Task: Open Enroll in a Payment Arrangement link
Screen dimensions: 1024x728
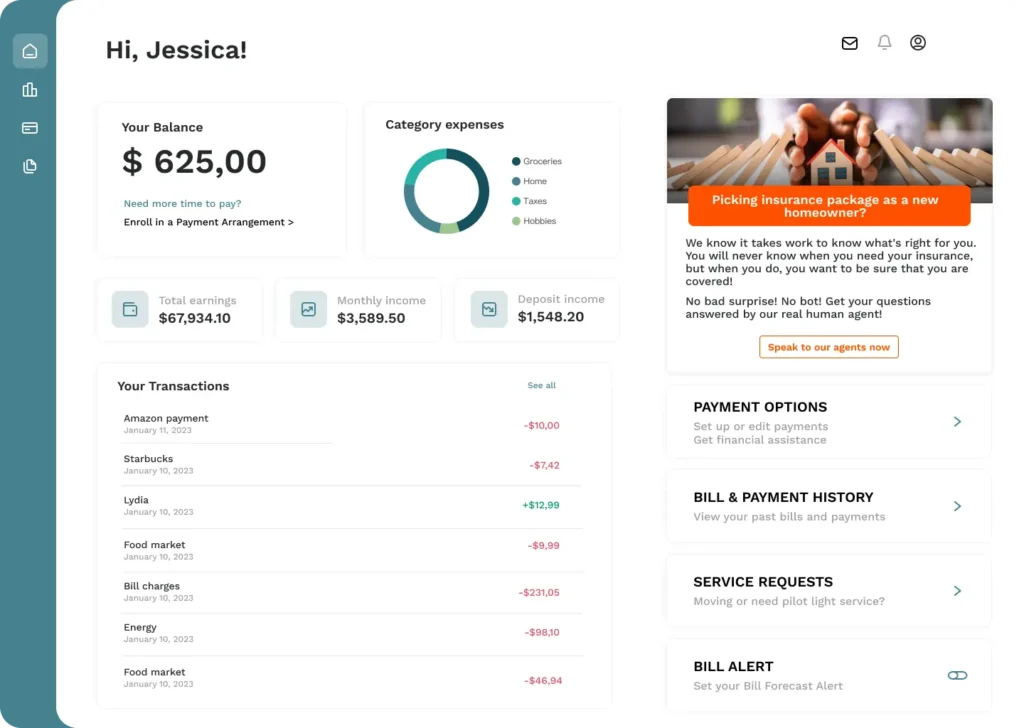Action: click(208, 222)
